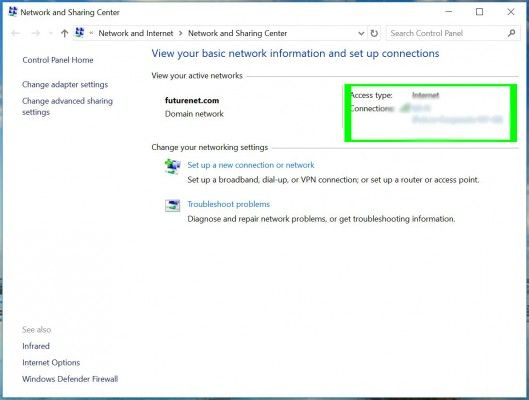Focus the Search Control Panel field
The height and width of the screenshot is (400, 529).
(x=446, y=33)
